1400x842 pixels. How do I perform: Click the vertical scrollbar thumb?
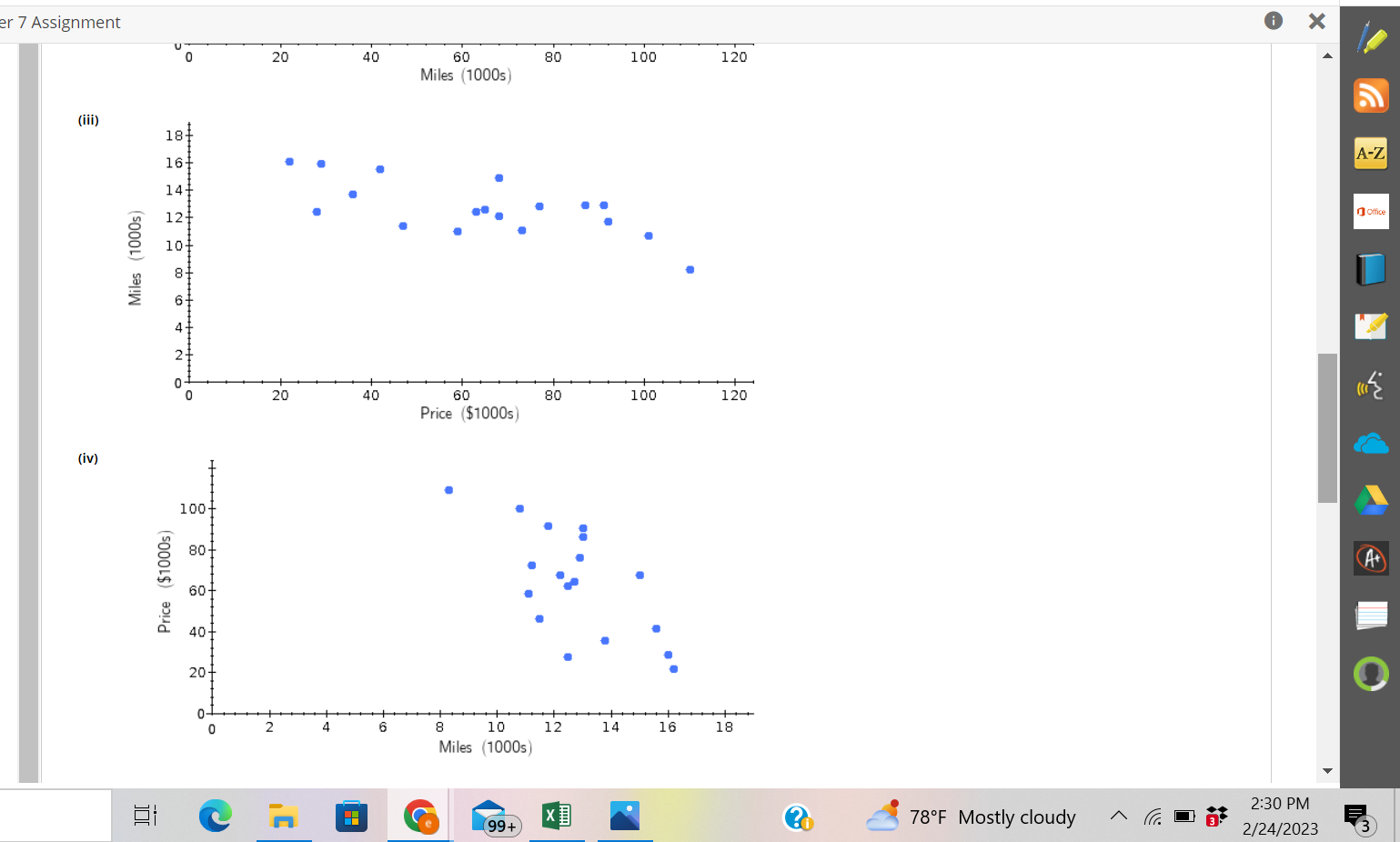[1327, 428]
